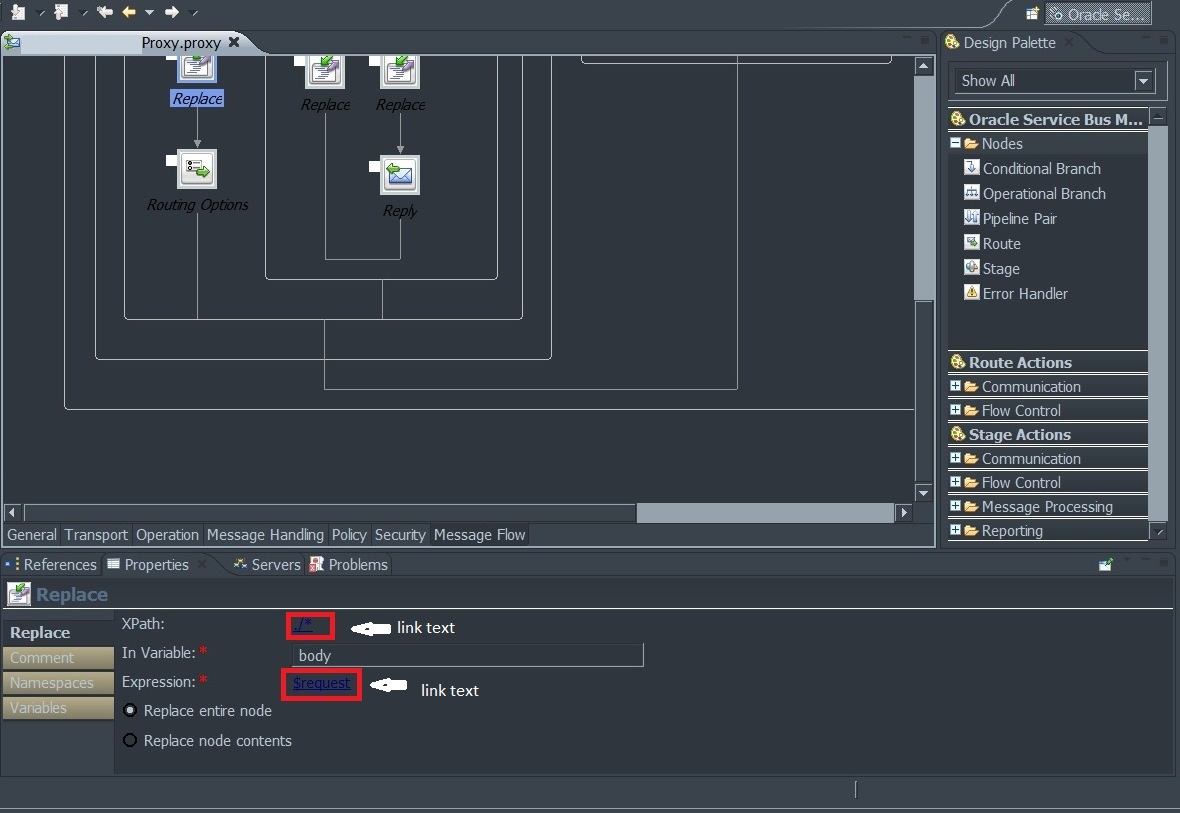Expand the Message Processing folder
The width and height of the screenshot is (1180, 813).
(955, 507)
